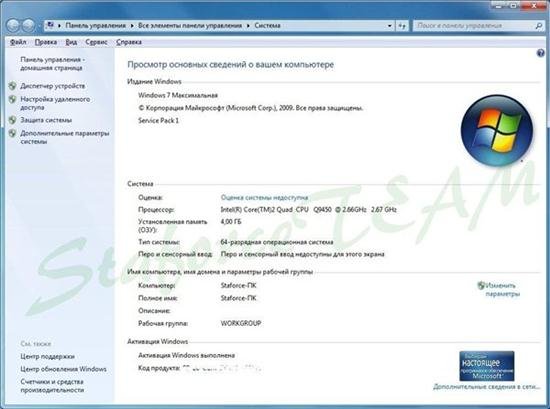Click the search magnifier icon
Image resolution: width=550 pixels, height=409 pixels.
click(539, 26)
